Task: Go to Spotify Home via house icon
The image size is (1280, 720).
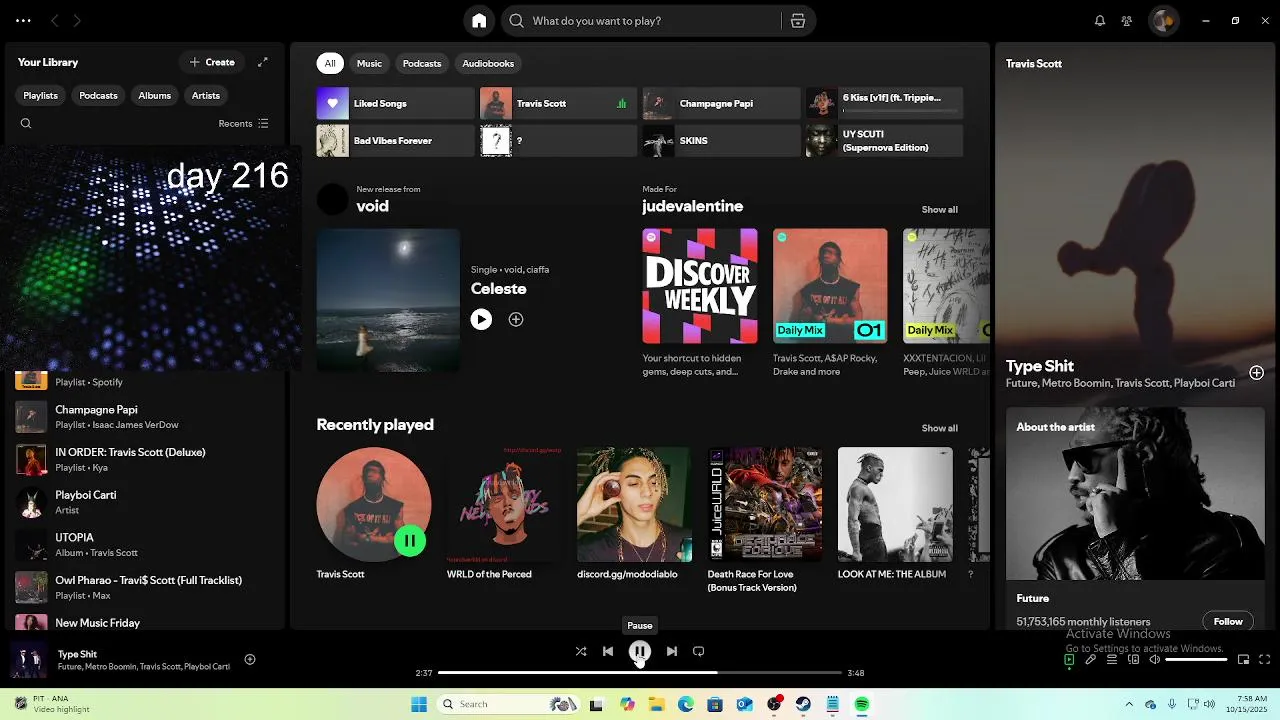Action: (x=479, y=21)
